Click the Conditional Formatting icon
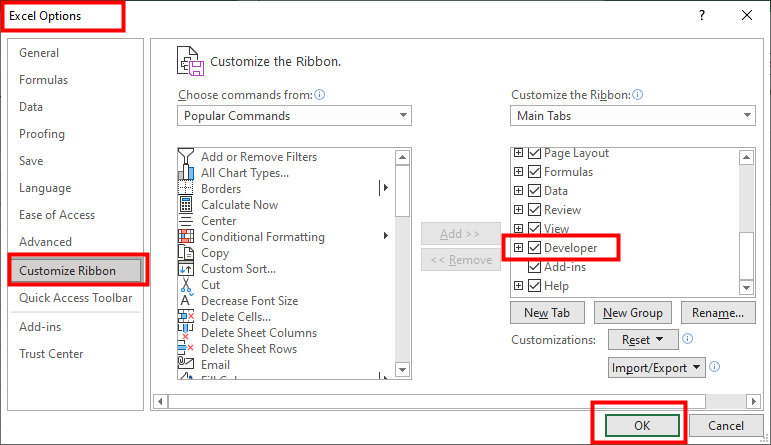 pyautogui.click(x=186, y=237)
